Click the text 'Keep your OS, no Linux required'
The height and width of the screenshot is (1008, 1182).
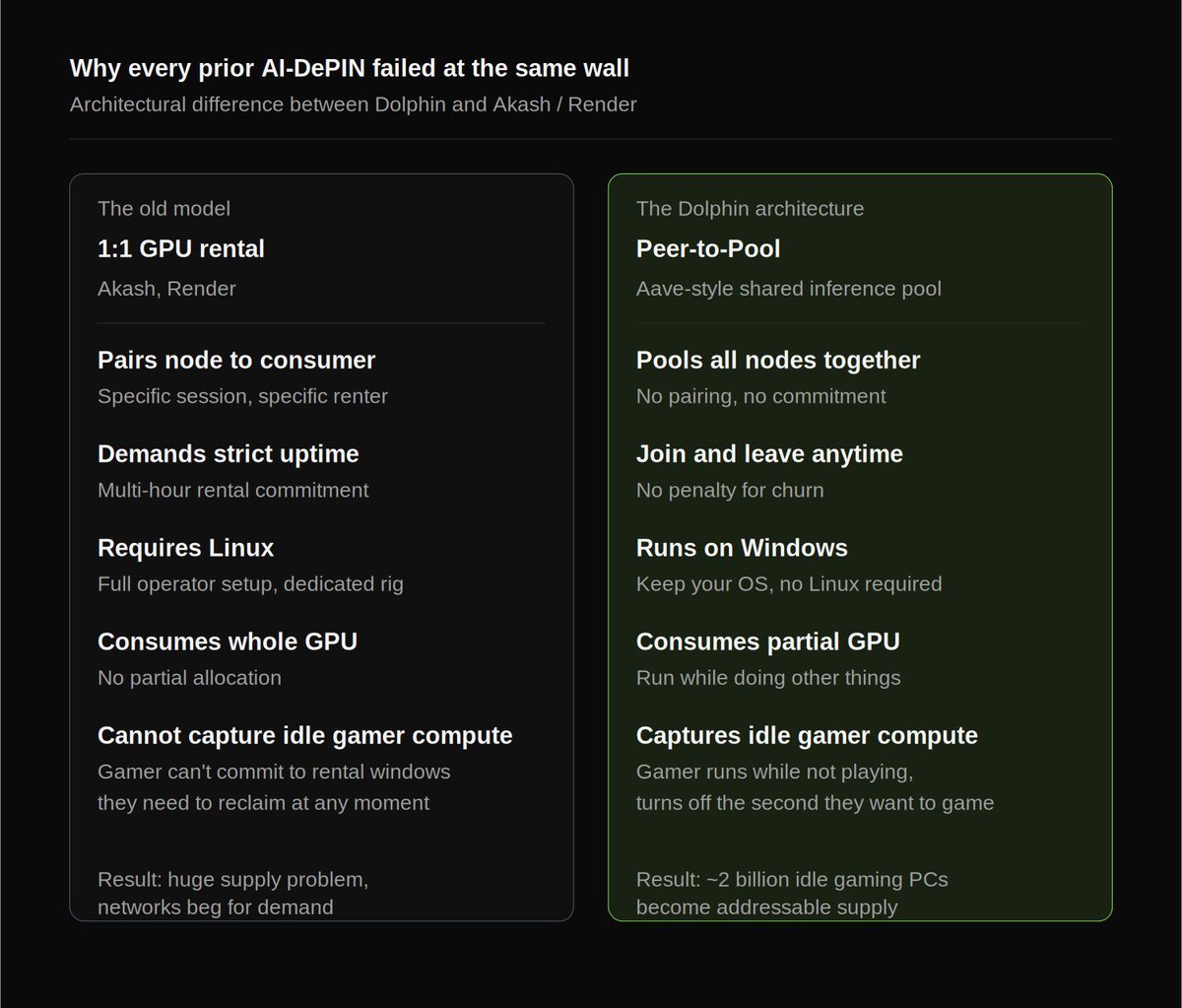click(789, 583)
